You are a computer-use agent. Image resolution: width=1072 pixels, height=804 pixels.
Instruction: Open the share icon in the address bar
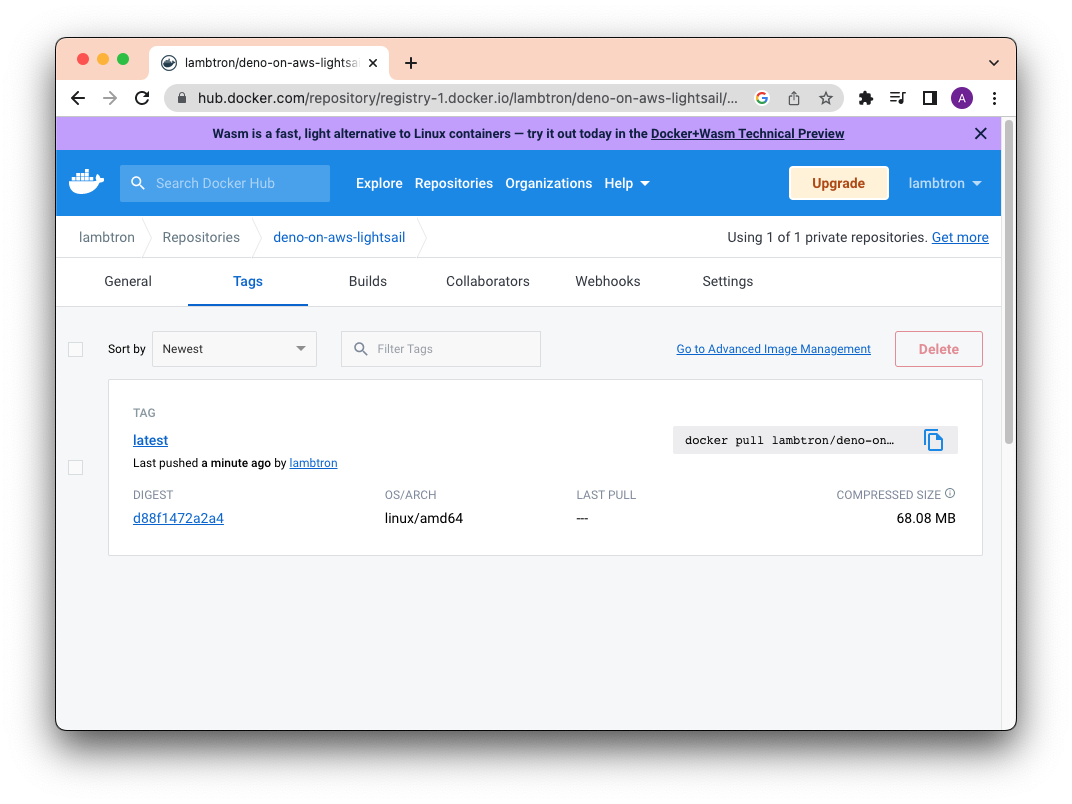point(793,98)
